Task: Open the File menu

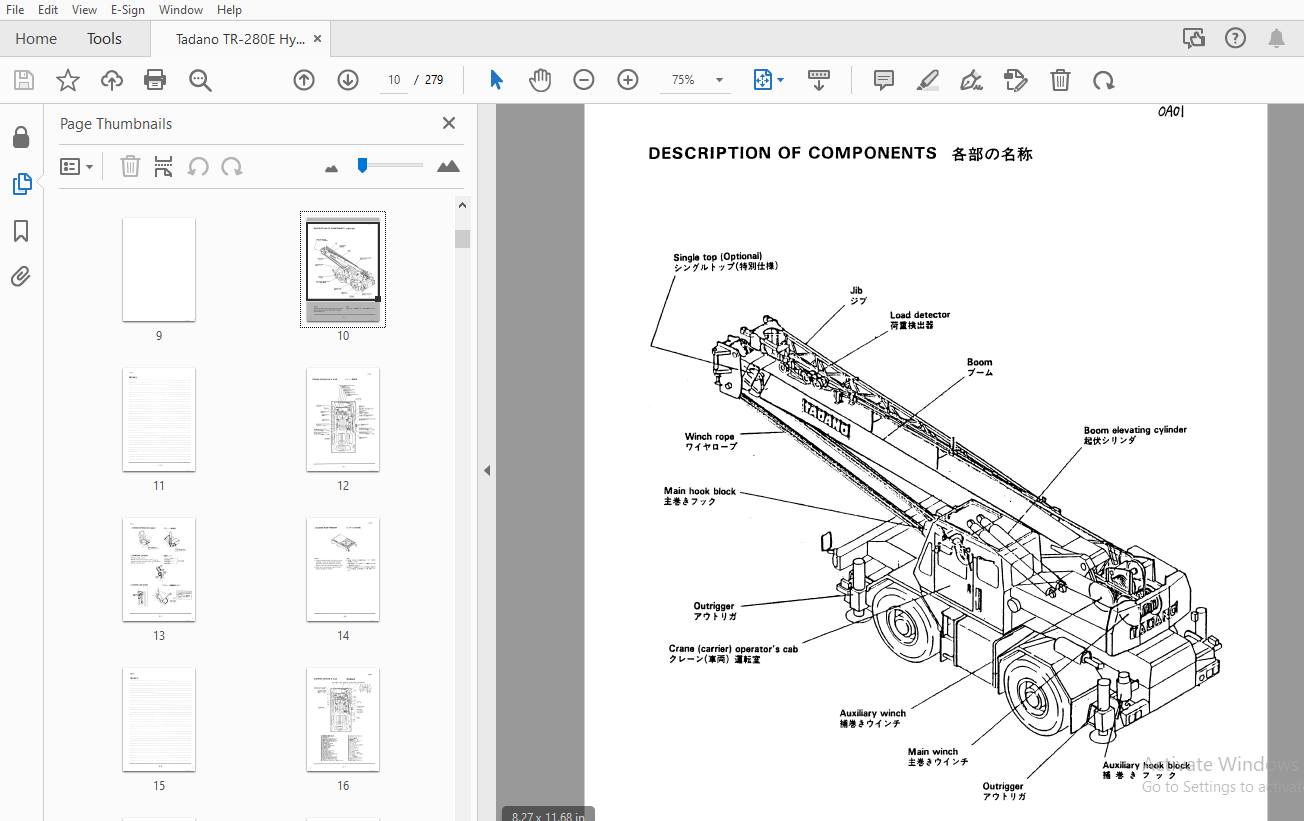Action: click(x=15, y=9)
